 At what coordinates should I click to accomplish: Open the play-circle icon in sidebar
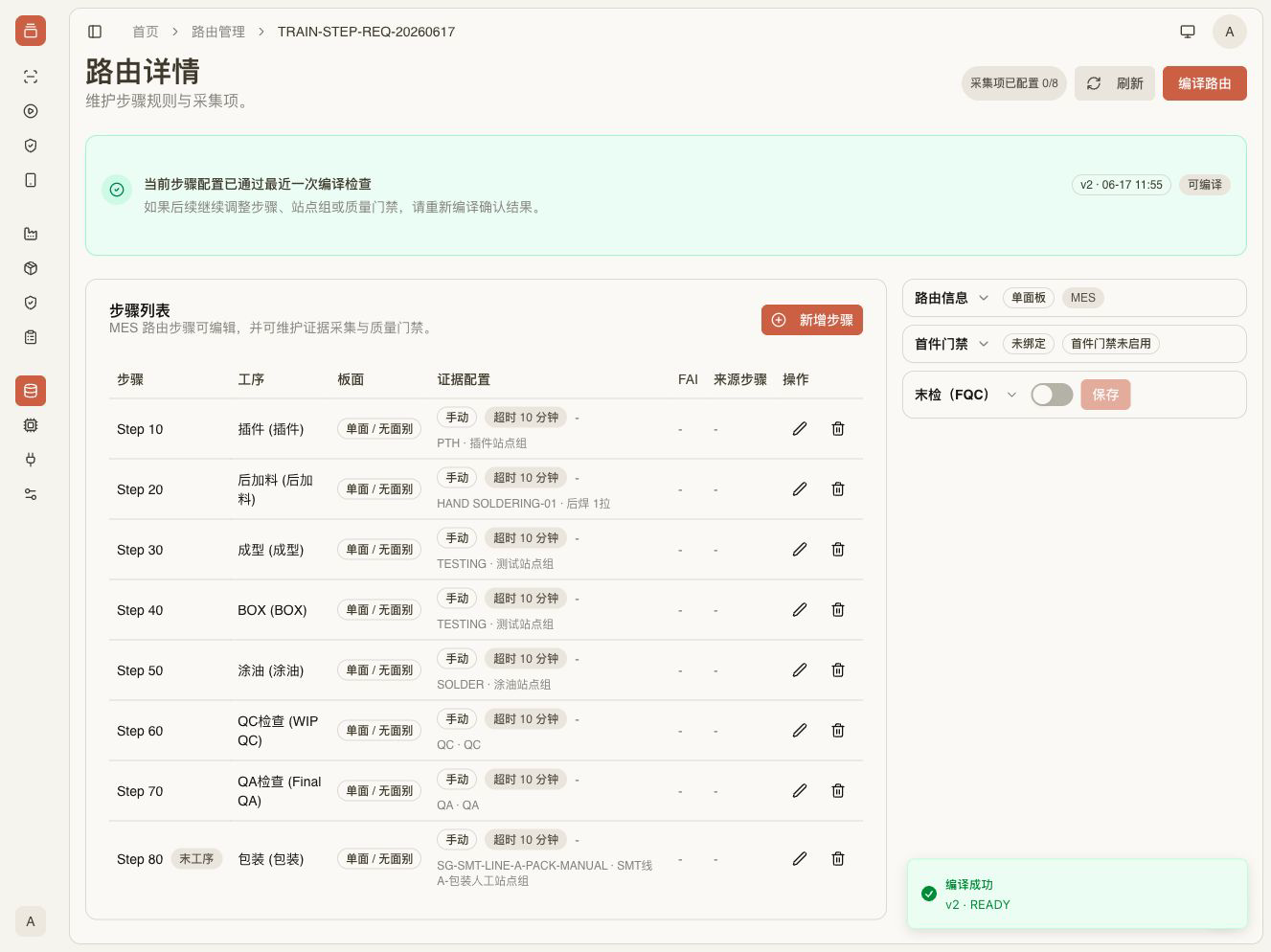pos(31,111)
